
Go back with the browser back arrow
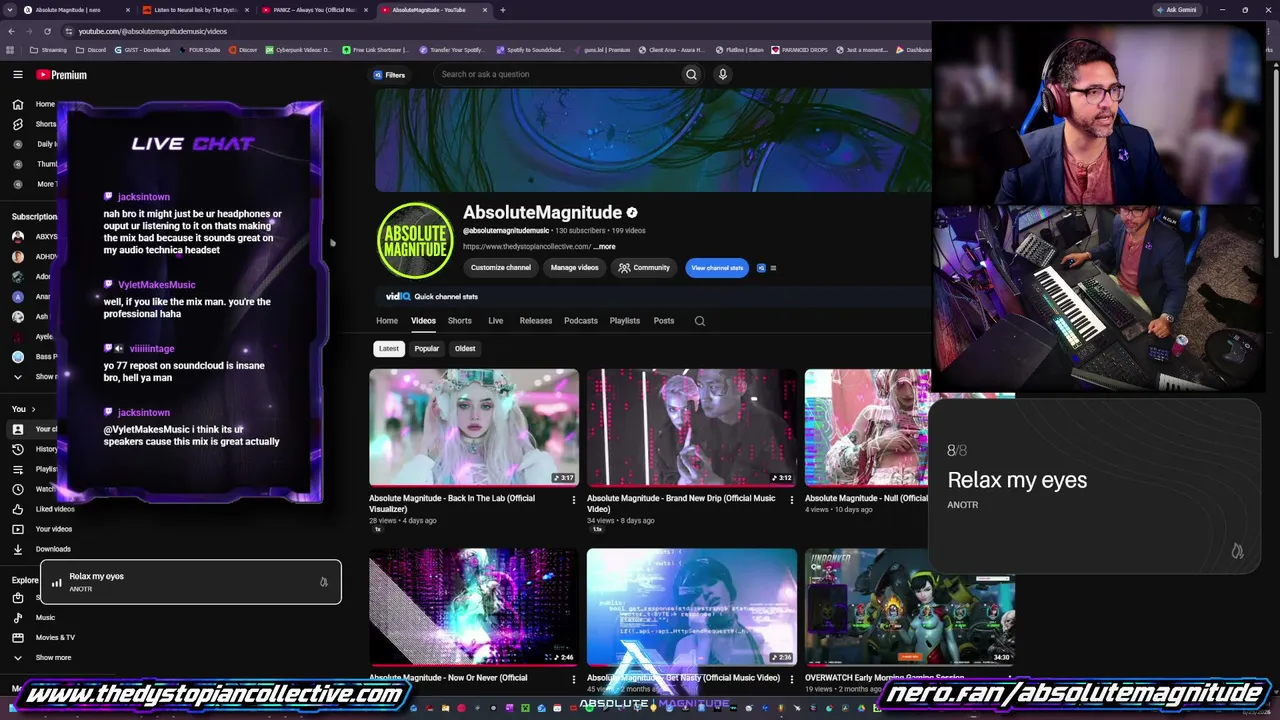[x=11, y=31]
